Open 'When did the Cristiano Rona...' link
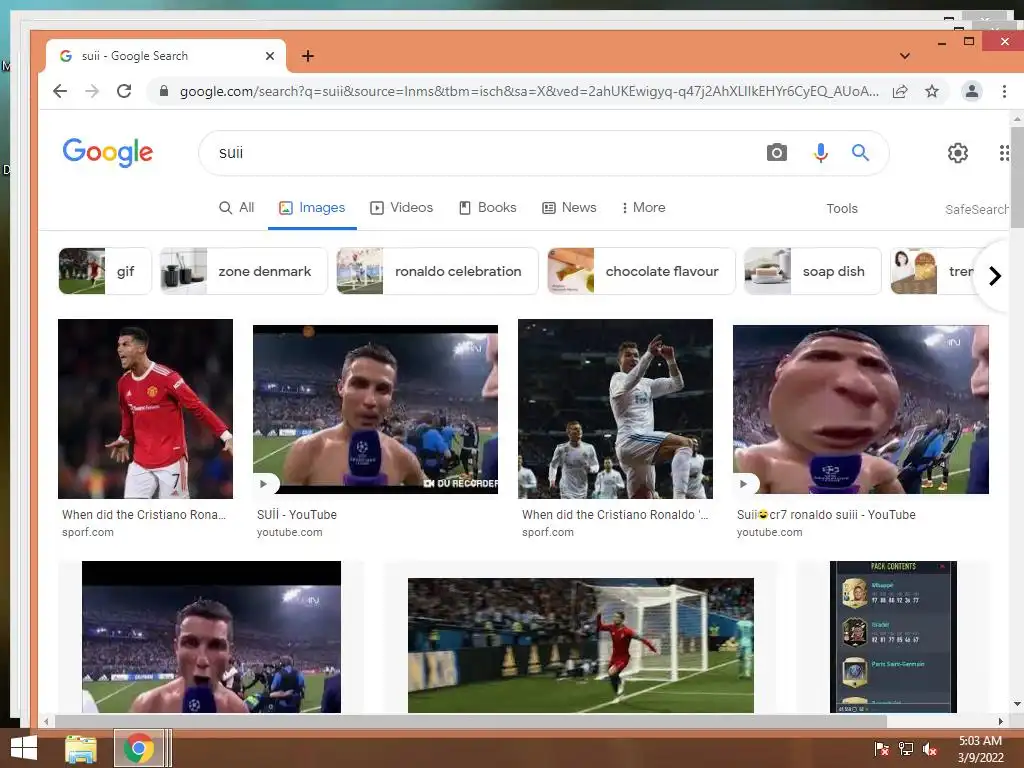 point(144,515)
